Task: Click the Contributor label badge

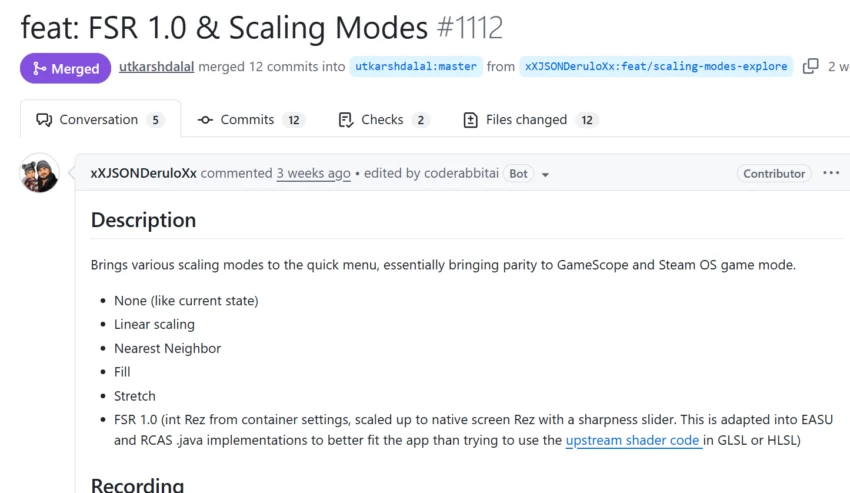Action: [774, 174]
